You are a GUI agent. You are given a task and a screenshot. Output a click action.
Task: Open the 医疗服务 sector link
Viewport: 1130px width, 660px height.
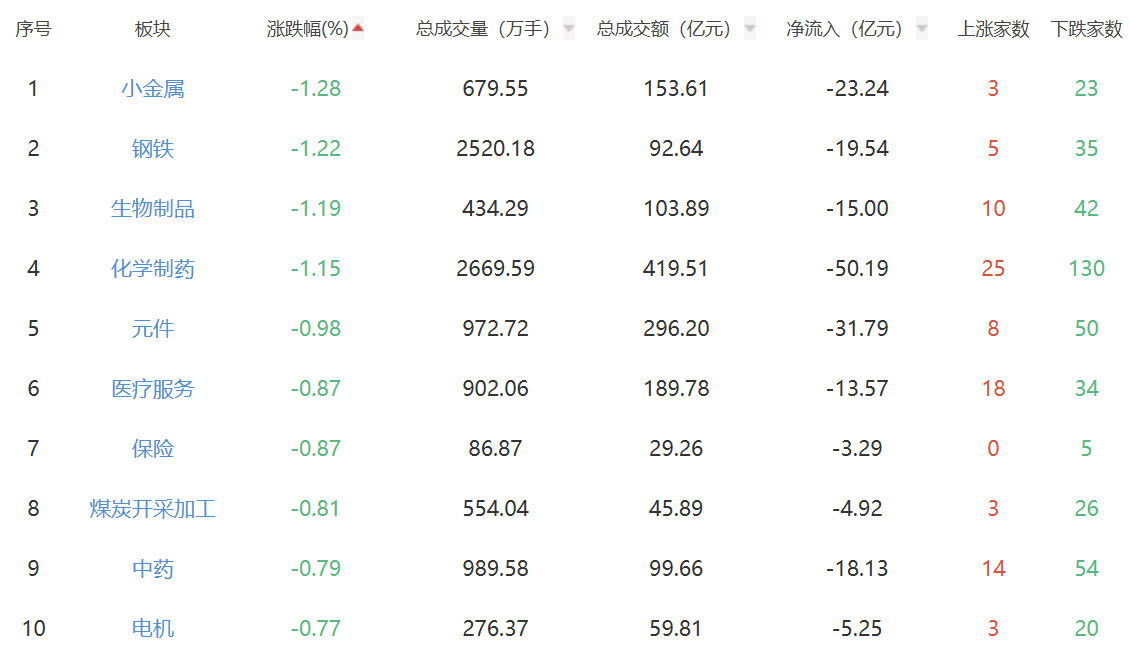[153, 388]
